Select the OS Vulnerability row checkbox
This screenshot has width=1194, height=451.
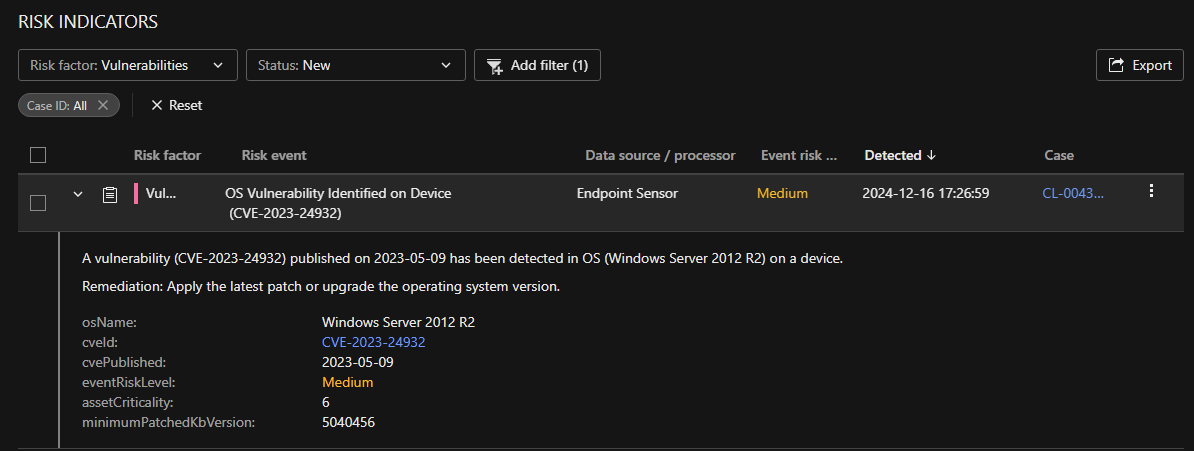(x=38, y=203)
